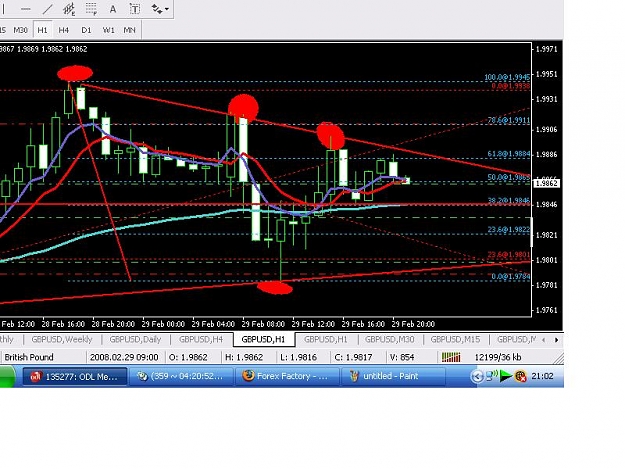Viewport: 625px width, 469px height.
Task: Click the H: 1.9862 status field
Action: (244, 357)
